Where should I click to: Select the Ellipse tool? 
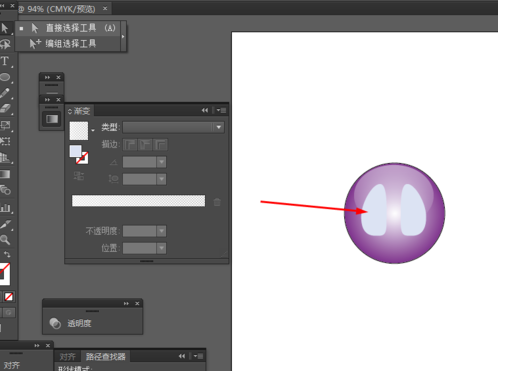pyautogui.click(x=5, y=77)
